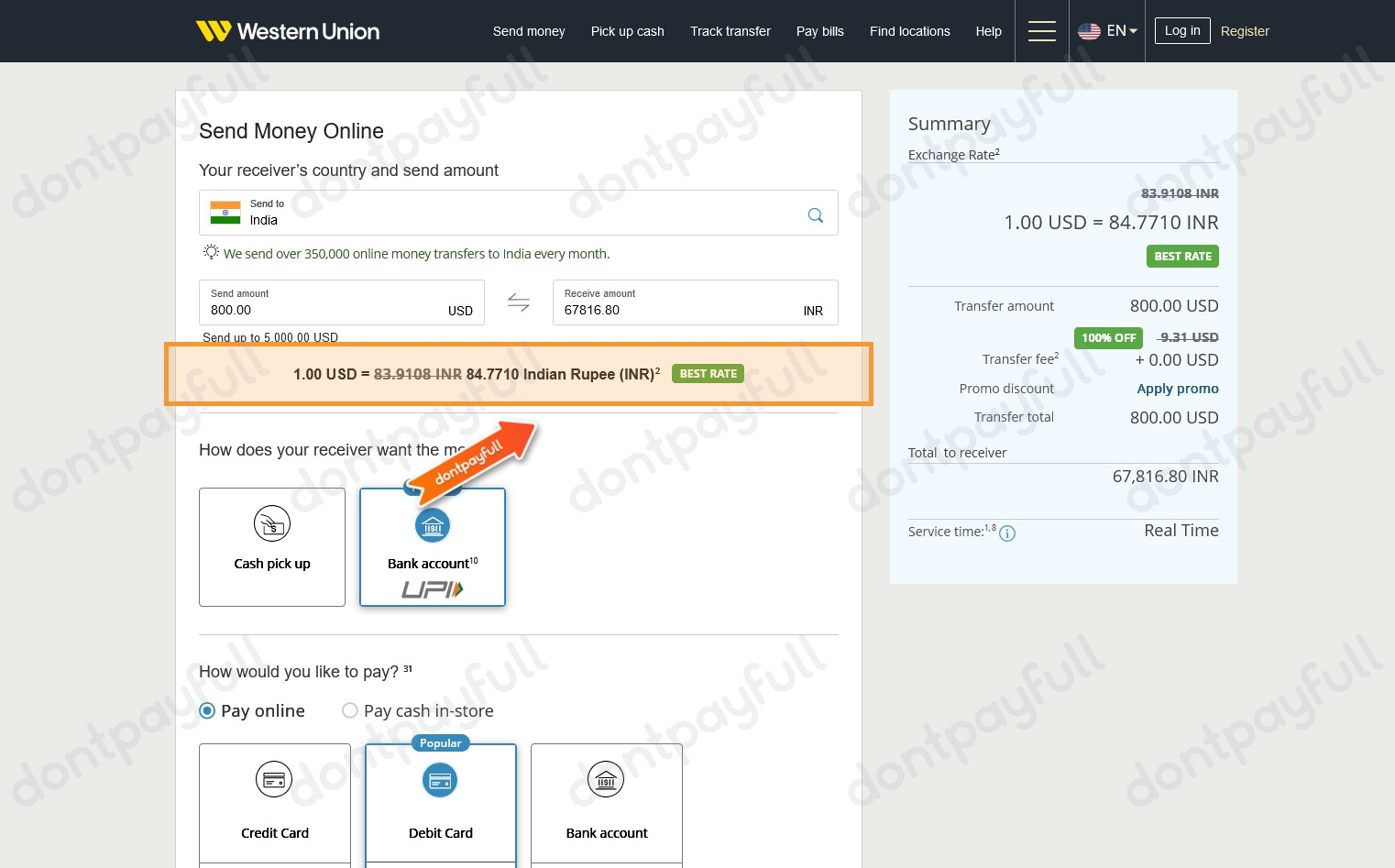Choose the Debit Card payment card
The width and height of the screenshot is (1395, 868).
point(441,805)
